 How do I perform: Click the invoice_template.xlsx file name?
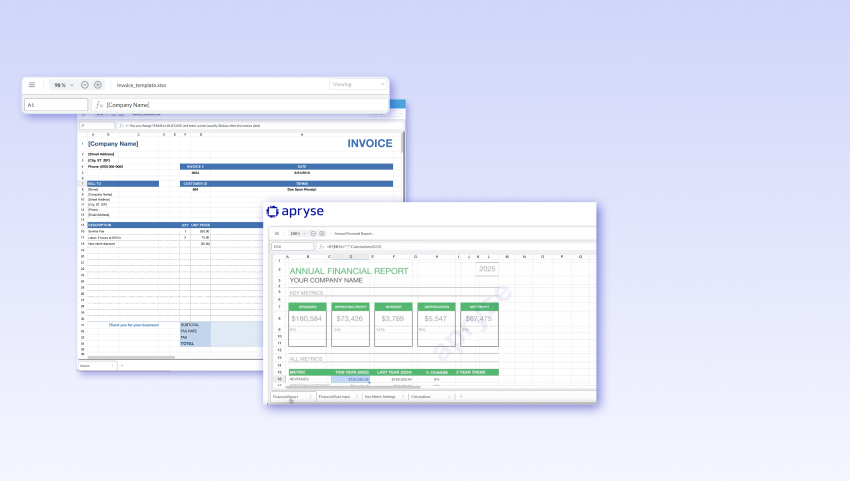pos(141,85)
